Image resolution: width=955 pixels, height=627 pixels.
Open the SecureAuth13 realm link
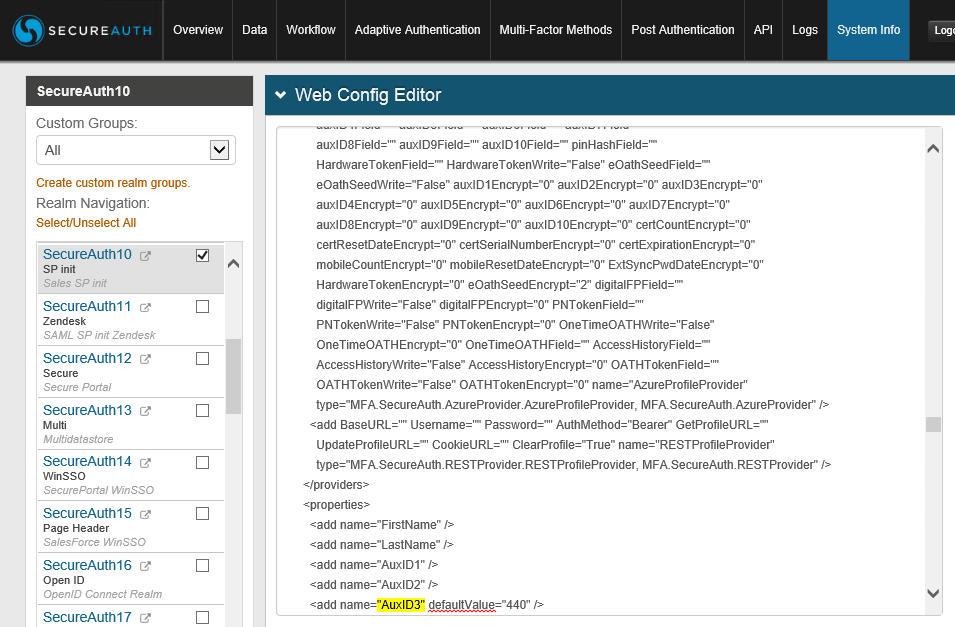[87, 410]
